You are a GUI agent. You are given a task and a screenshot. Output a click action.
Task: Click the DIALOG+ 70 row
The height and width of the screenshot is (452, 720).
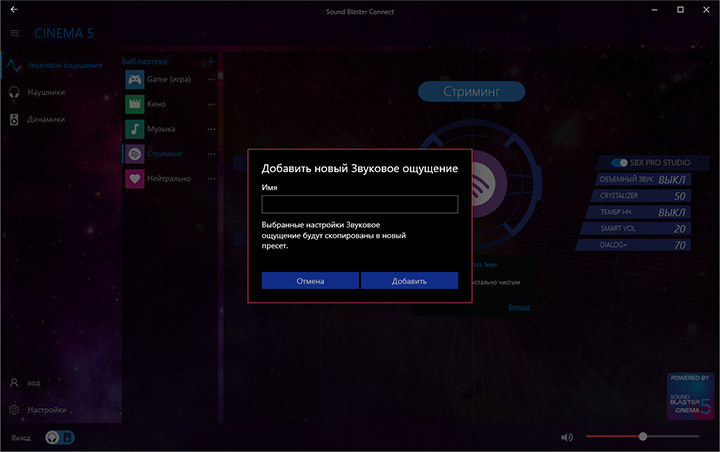point(633,245)
